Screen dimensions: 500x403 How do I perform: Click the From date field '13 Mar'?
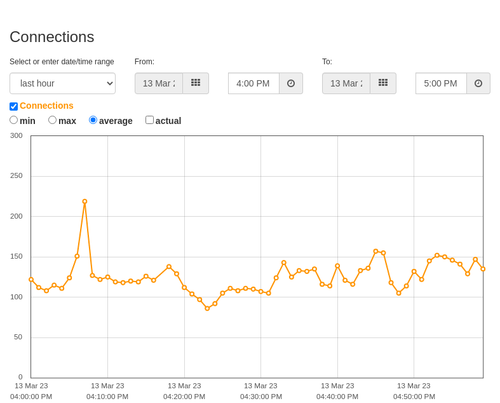[x=159, y=83]
